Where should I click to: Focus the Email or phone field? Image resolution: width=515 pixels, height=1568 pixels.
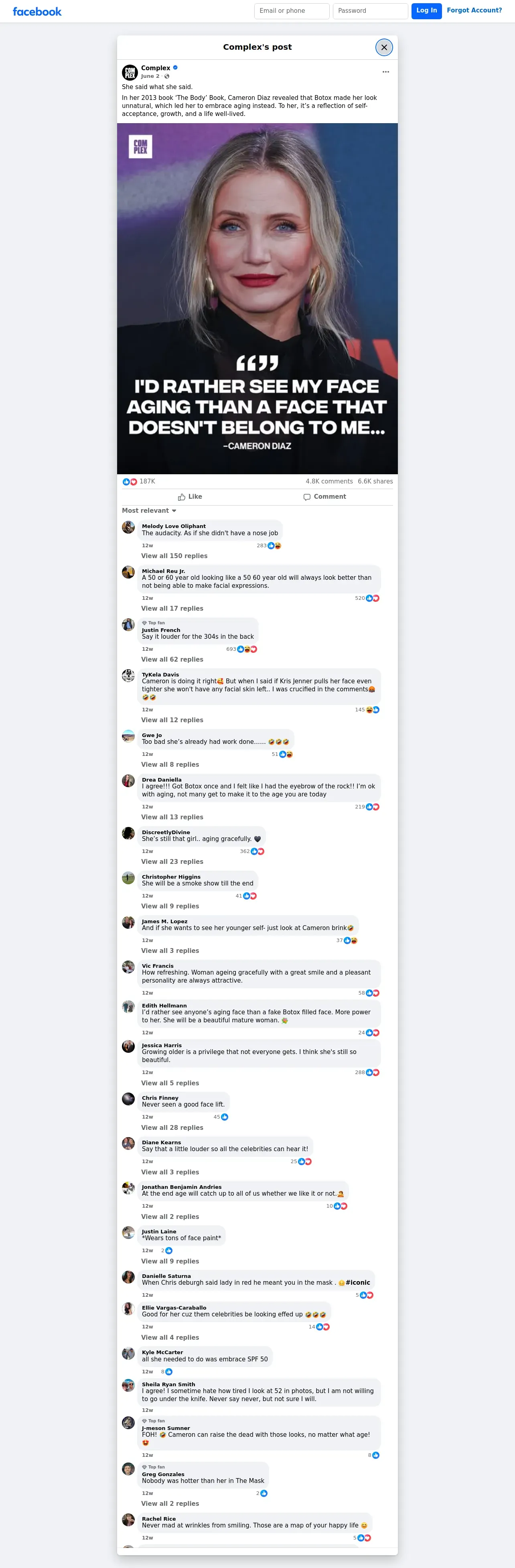292,11
